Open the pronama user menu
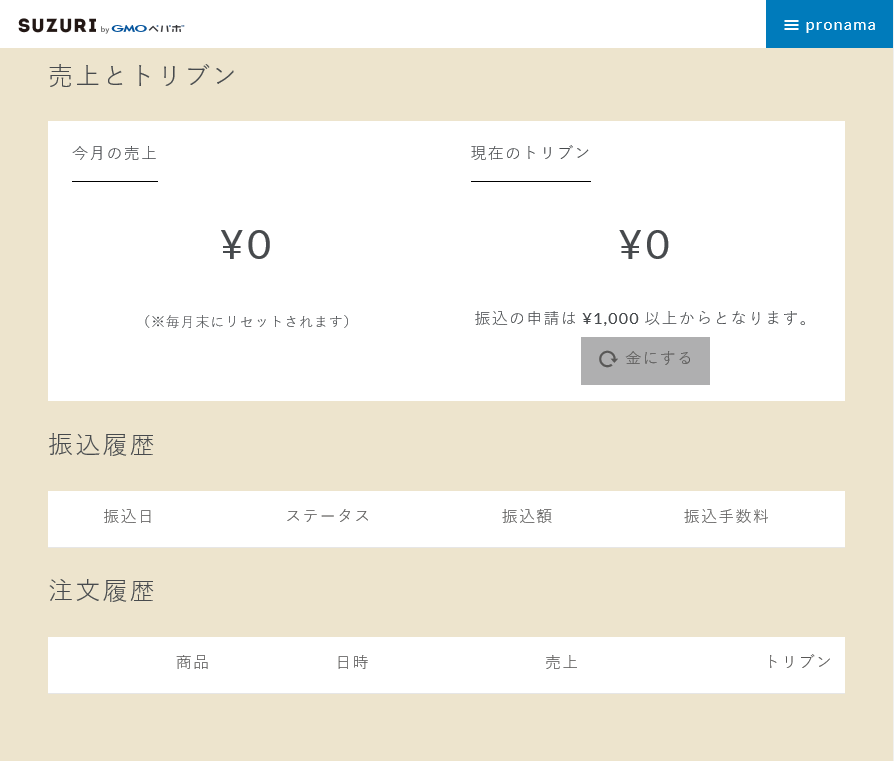Screen dimensions: 894x761 840,25
